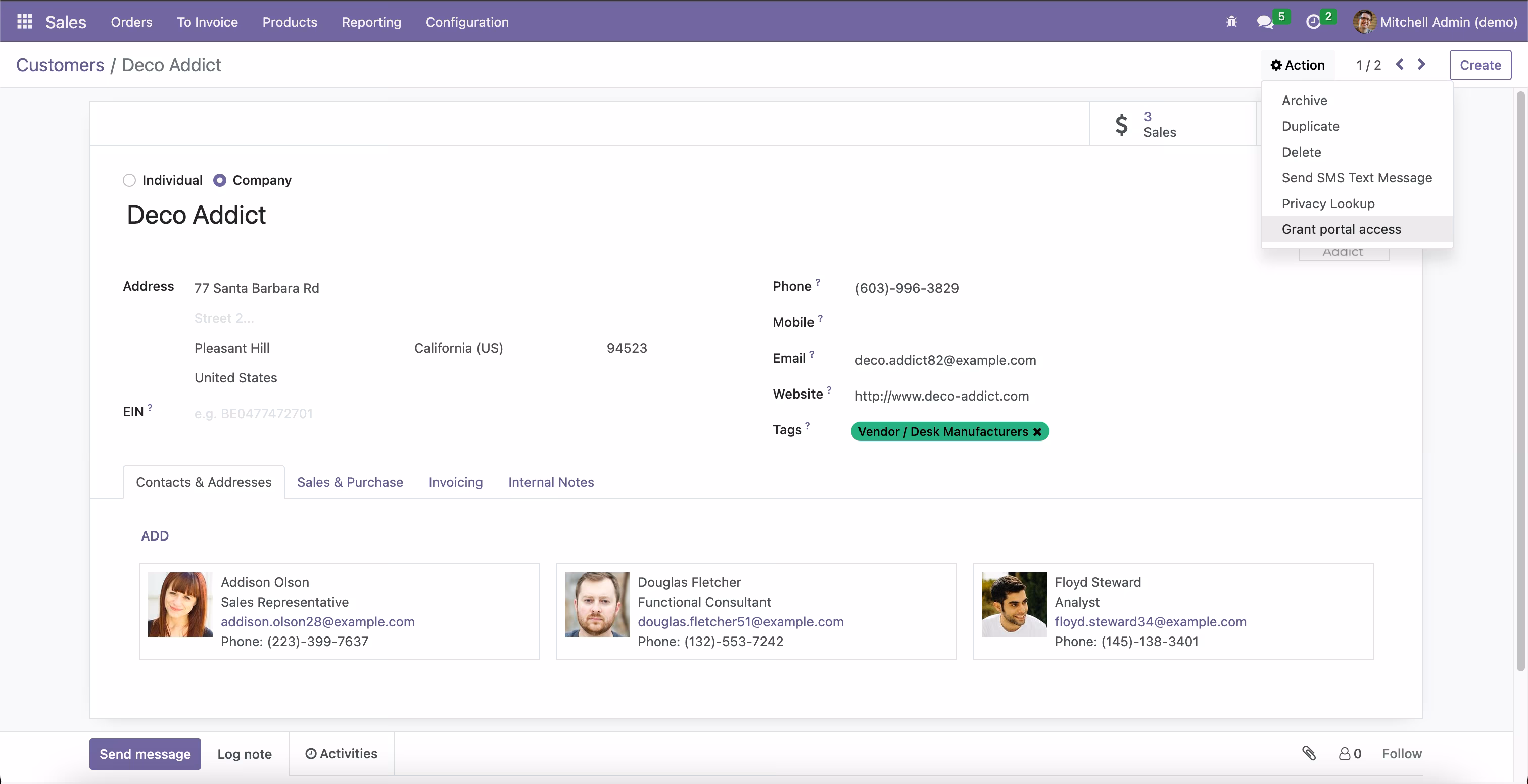This screenshot has height=784, width=1528.
Task: Click the http://www.deco-addict.com website value
Action: 942,396
